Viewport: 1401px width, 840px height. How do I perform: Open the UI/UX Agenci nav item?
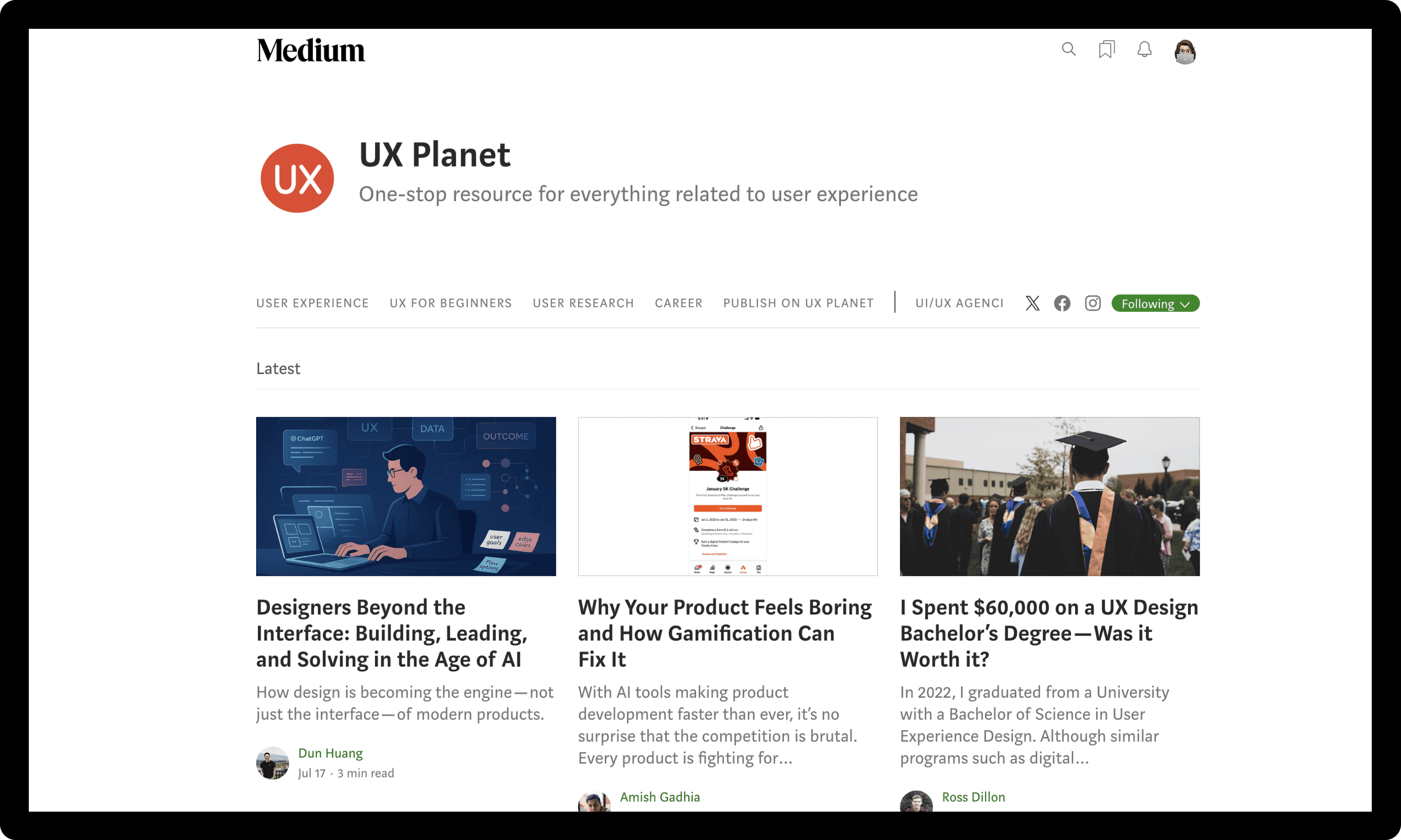coord(959,303)
